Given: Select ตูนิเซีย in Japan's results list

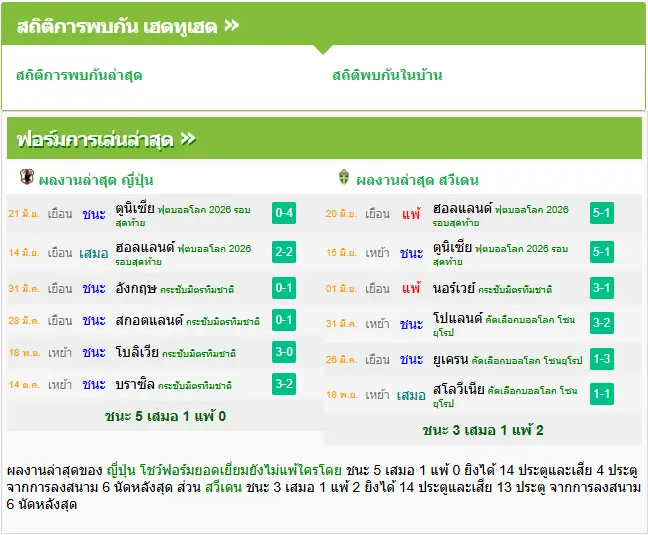Looking at the screenshot, I should coord(135,208).
